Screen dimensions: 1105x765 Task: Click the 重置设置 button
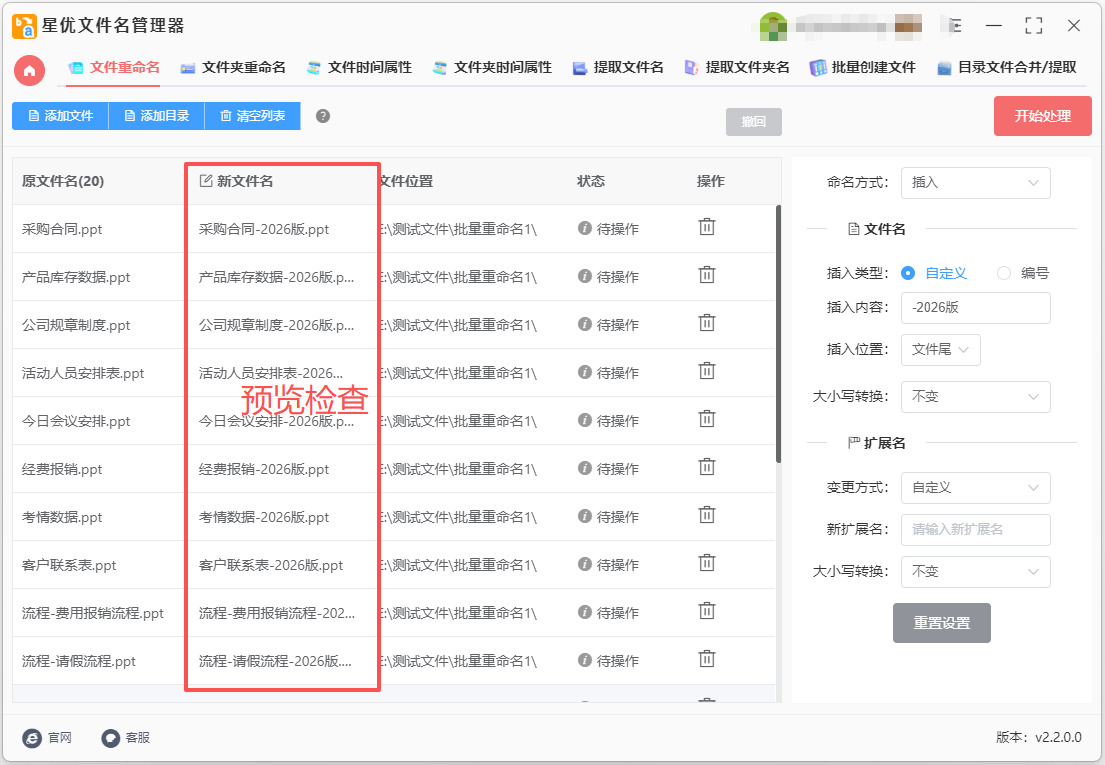(942, 623)
